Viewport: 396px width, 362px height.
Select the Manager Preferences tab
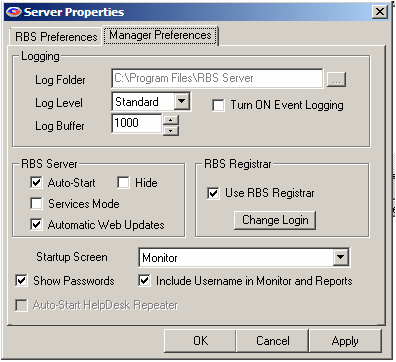160,35
